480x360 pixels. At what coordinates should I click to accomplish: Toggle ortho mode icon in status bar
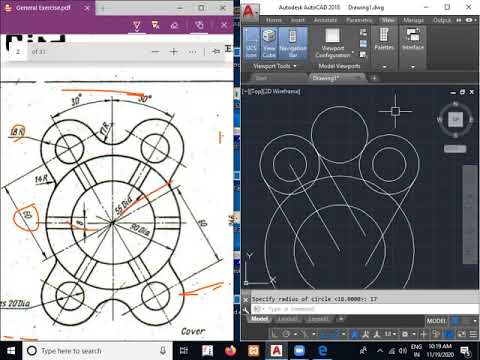click(275, 334)
